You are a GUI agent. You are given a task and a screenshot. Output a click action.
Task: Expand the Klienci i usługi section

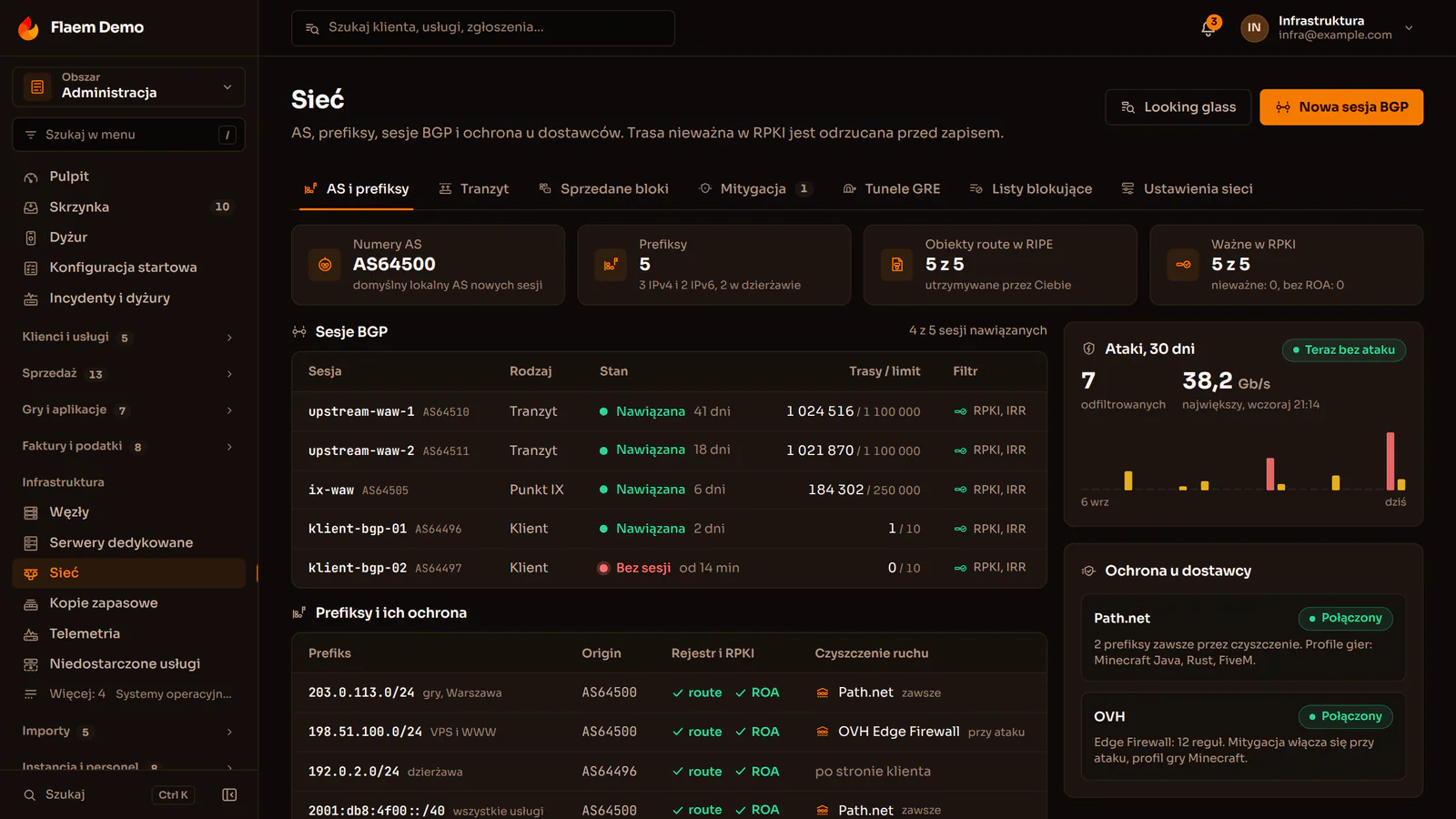pos(128,338)
